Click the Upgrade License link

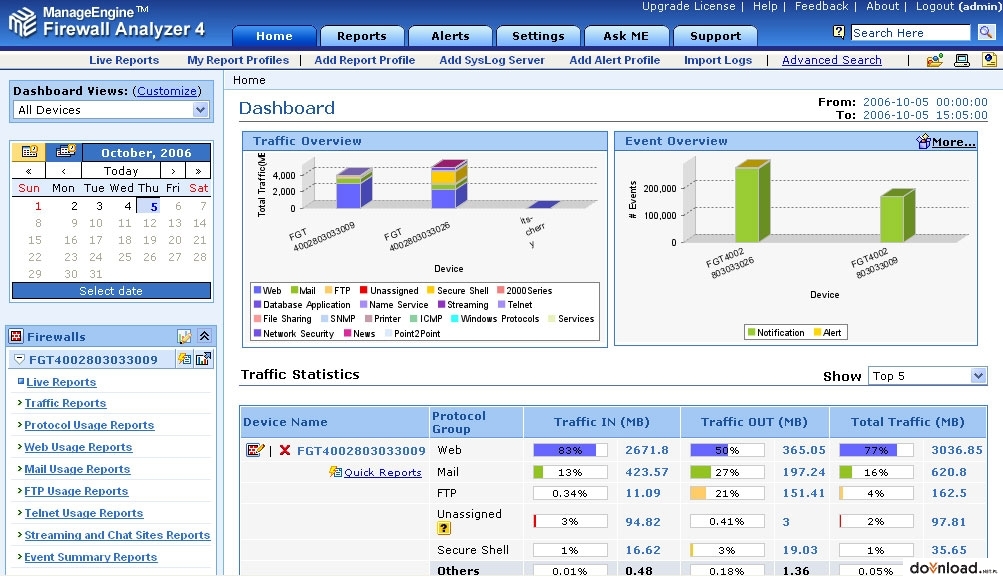(x=688, y=6)
